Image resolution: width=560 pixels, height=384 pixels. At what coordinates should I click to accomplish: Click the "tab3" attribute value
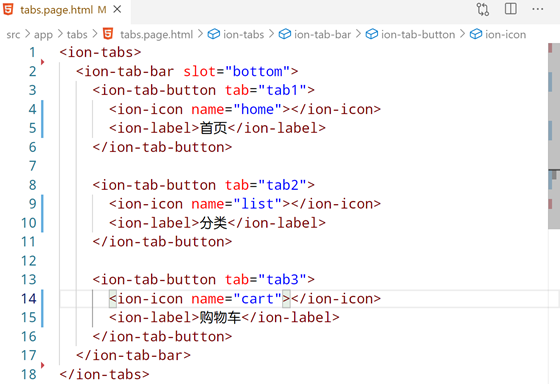tap(282, 280)
